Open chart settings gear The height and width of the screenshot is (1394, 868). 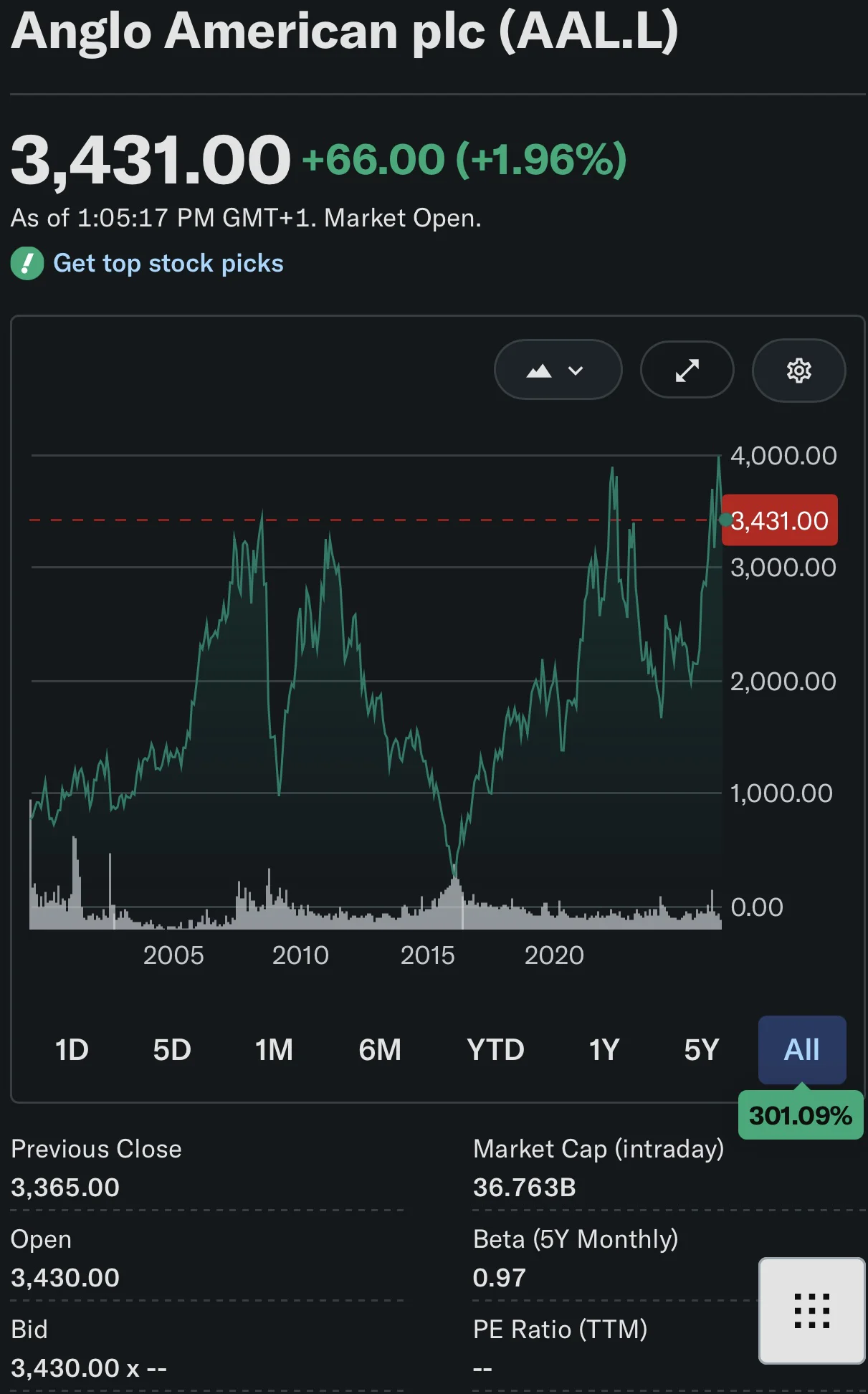(x=798, y=370)
